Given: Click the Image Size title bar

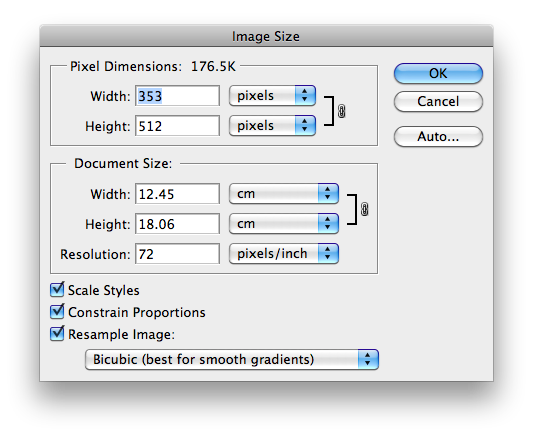Looking at the screenshot, I should pyautogui.click(x=266, y=36).
